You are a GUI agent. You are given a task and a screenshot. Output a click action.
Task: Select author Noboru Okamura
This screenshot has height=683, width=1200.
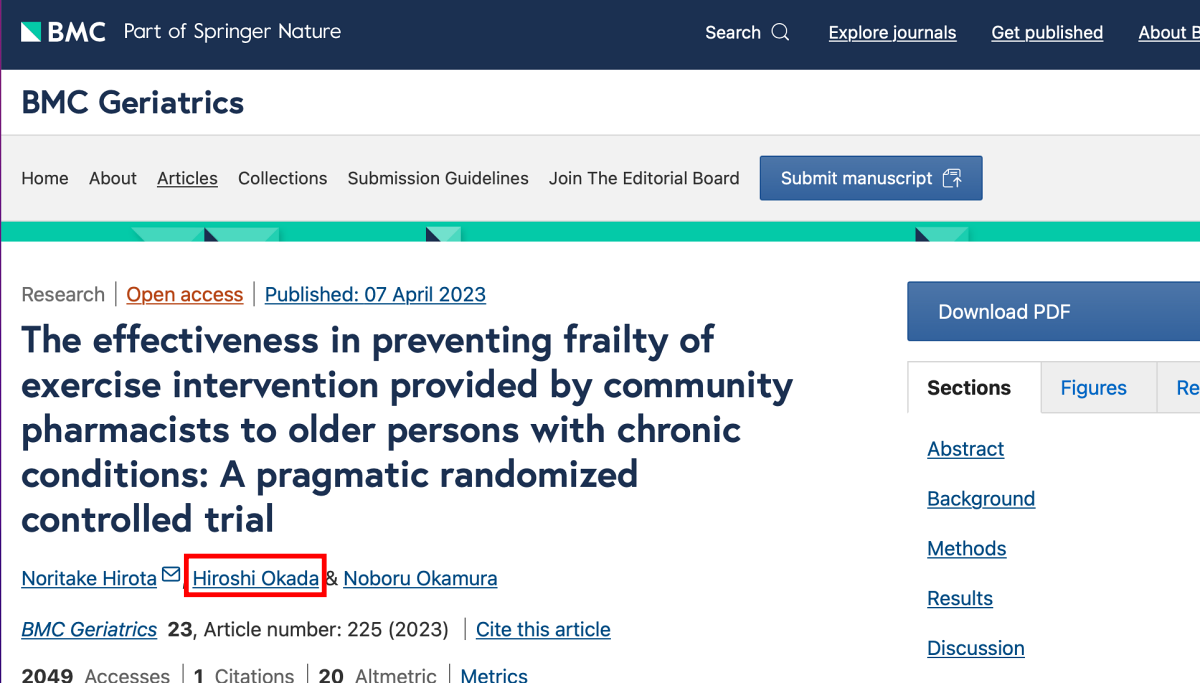tap(420, 577)
